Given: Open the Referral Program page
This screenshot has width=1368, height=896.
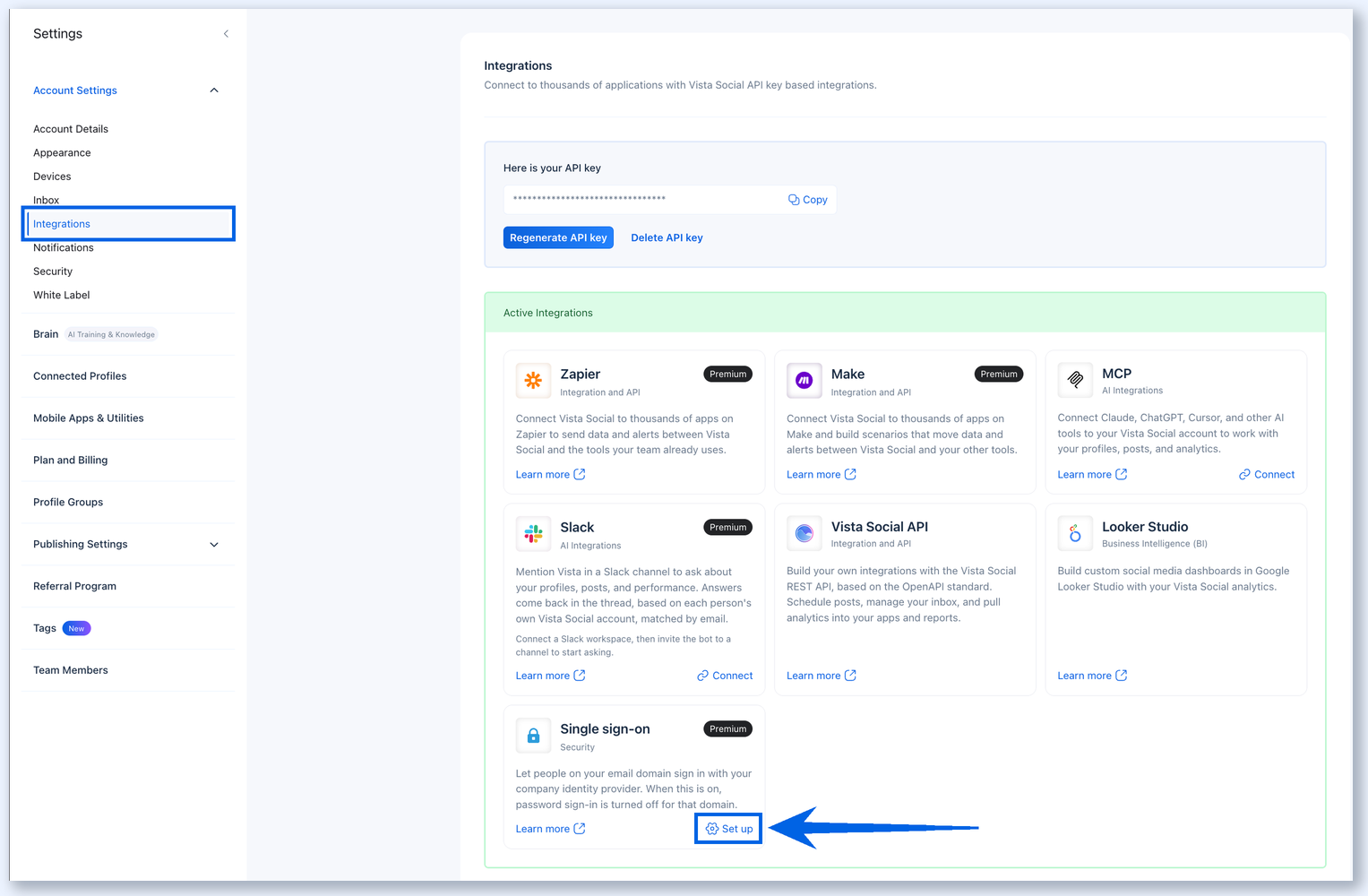Looking at the screenshot, I should (x=75, y=587).
